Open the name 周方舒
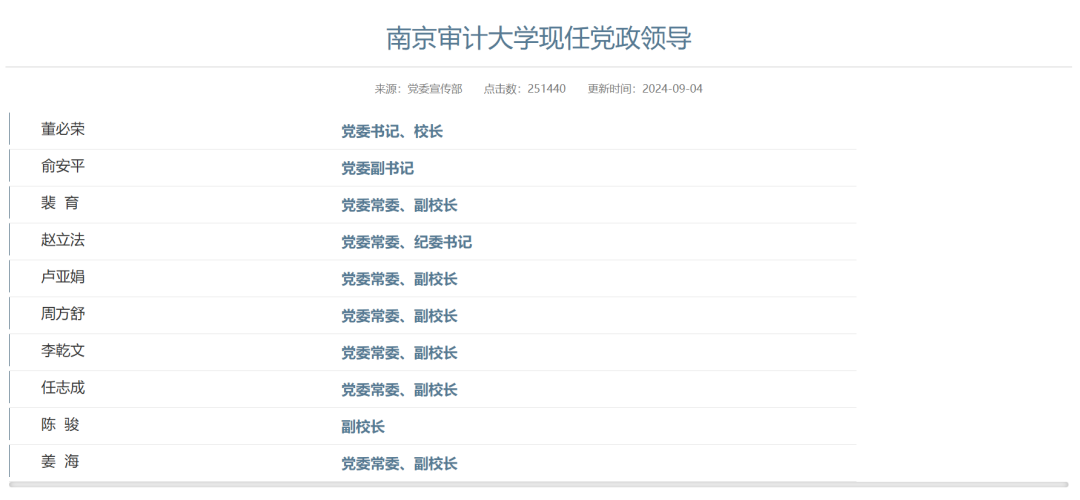 (x=63, y=314)
